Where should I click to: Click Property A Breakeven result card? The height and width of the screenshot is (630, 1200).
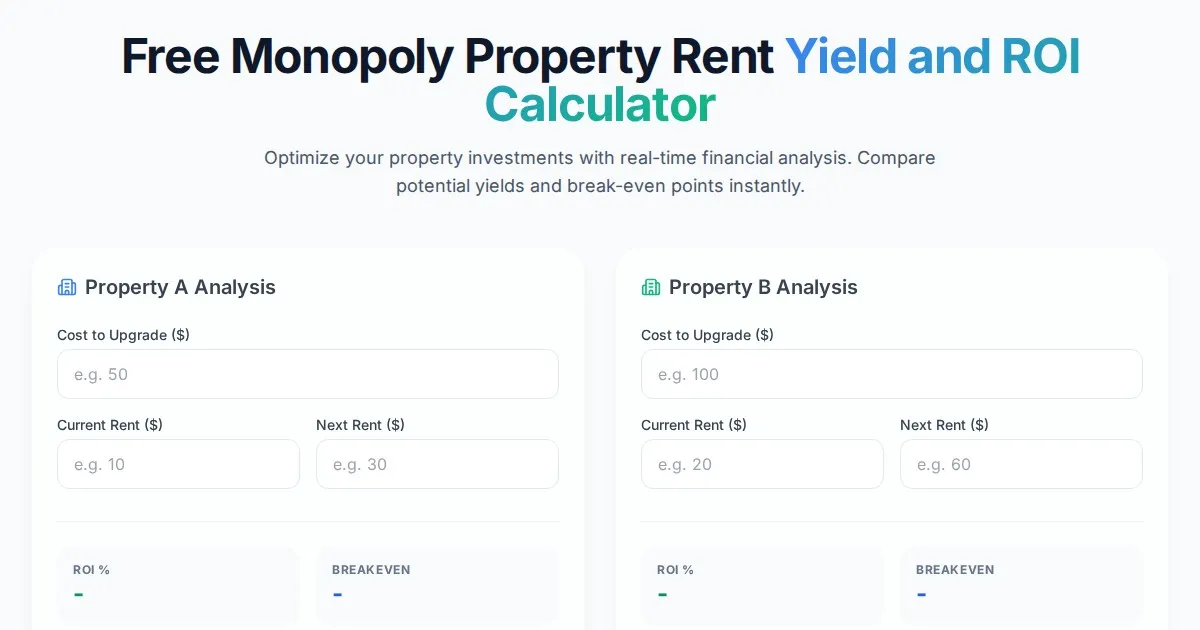[x=437, y=585]
